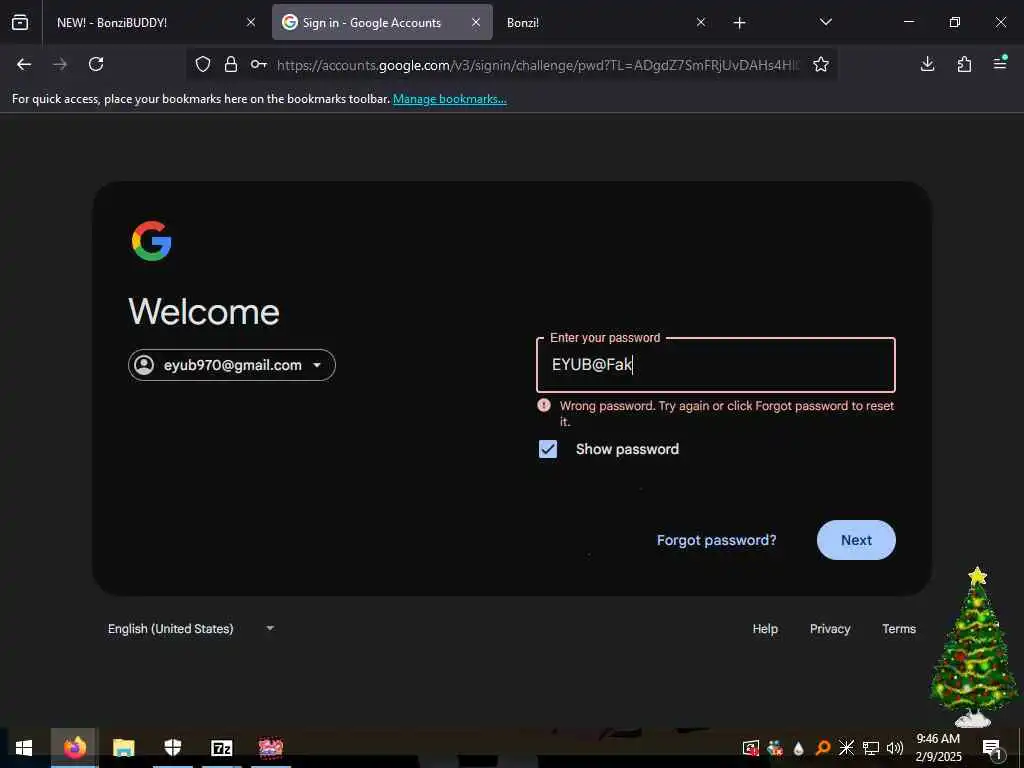This screenshot has height=768, width=1024.
Task: Open the saved password key icon
Action: click(x=259, y=64)
